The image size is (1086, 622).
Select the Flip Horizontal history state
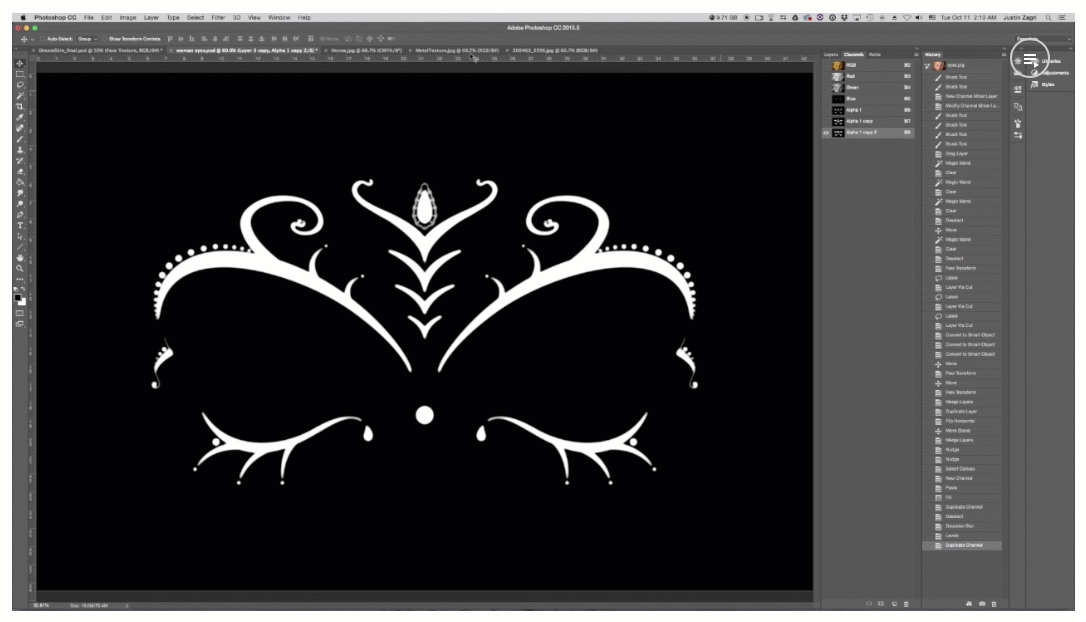click(x=961, y=420)
